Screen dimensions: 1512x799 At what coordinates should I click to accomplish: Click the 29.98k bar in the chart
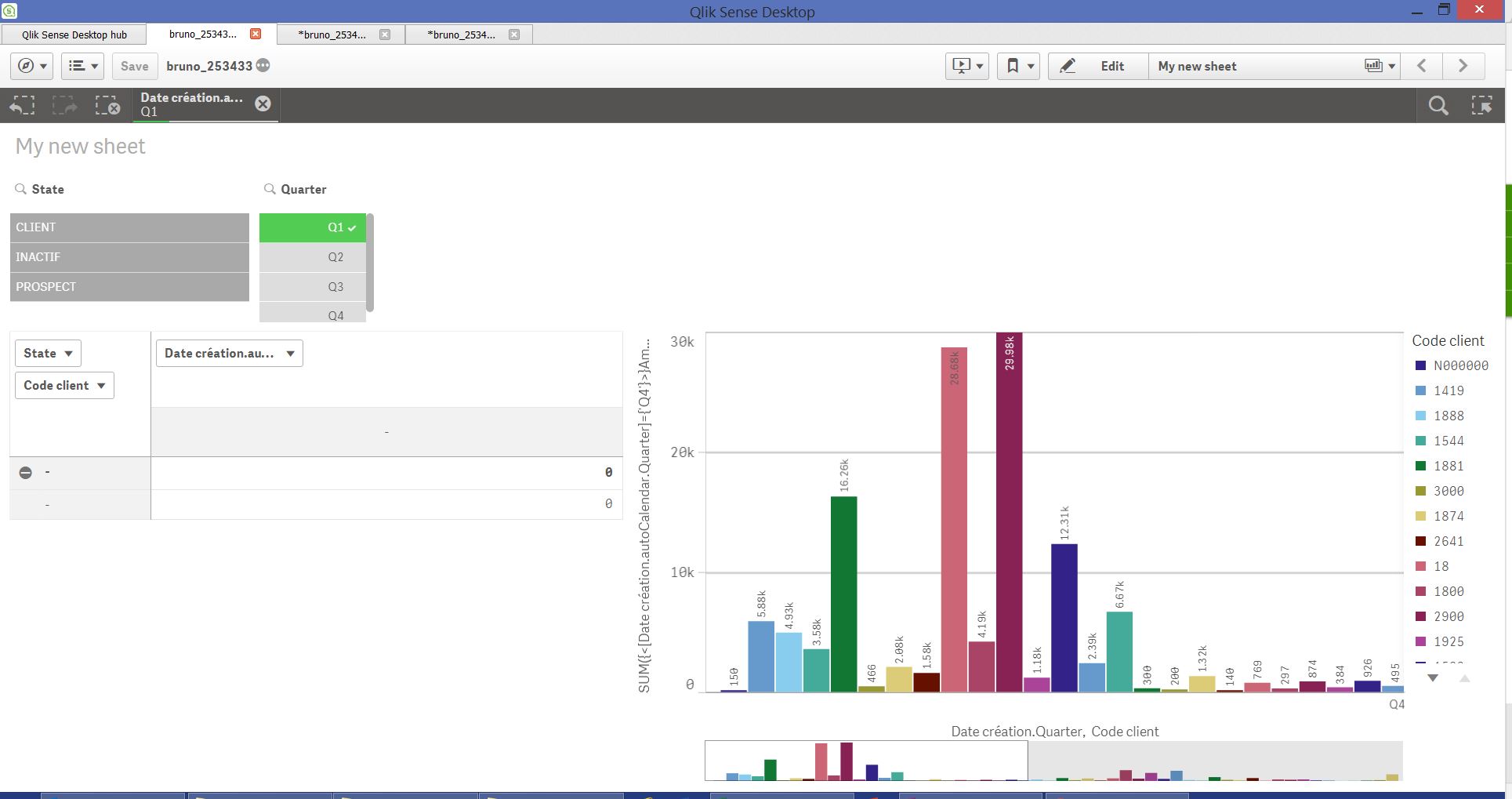click(x=1009, y=513)
